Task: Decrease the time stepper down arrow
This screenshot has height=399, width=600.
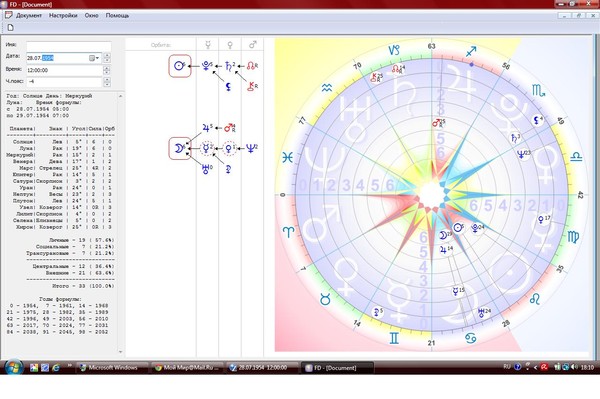Action: coord(107,73)
